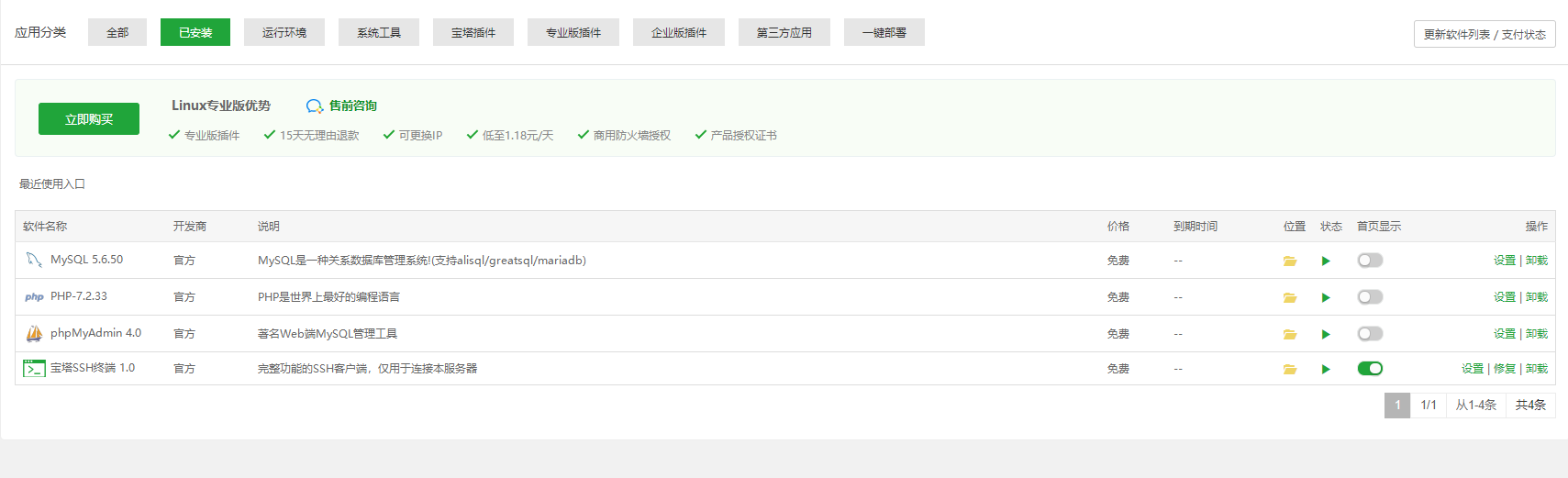Click the 首页显示 column header
Viewport: 1568px width, 478px height.
(x=1379, y=227)
